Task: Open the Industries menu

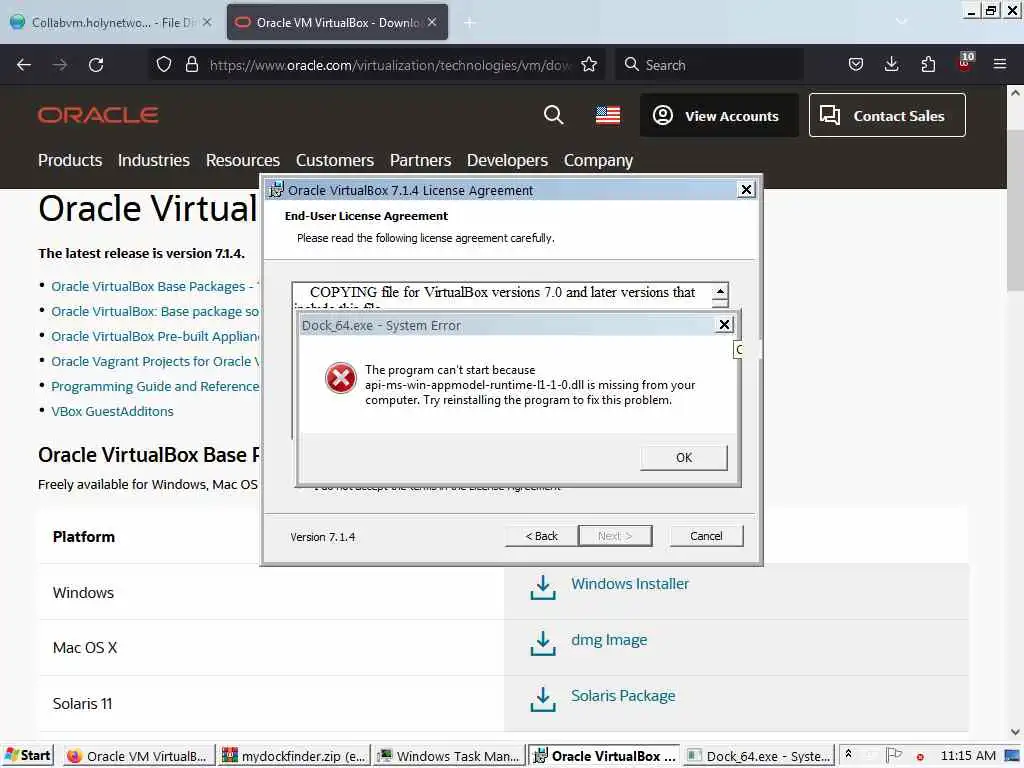Action: [153, 160]
